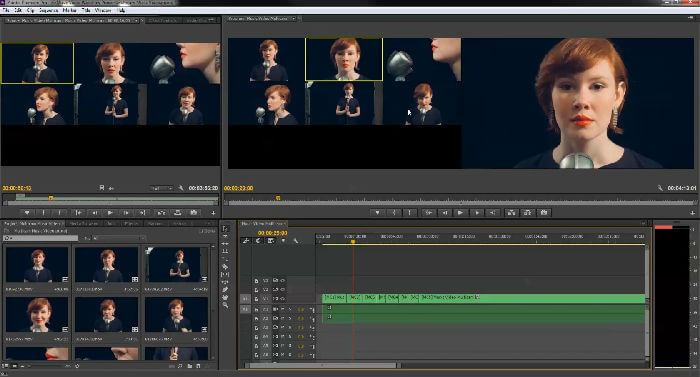Open button editor plus in Source monitor
This screenshot has width=700, height=377.
tap(213, 213)
